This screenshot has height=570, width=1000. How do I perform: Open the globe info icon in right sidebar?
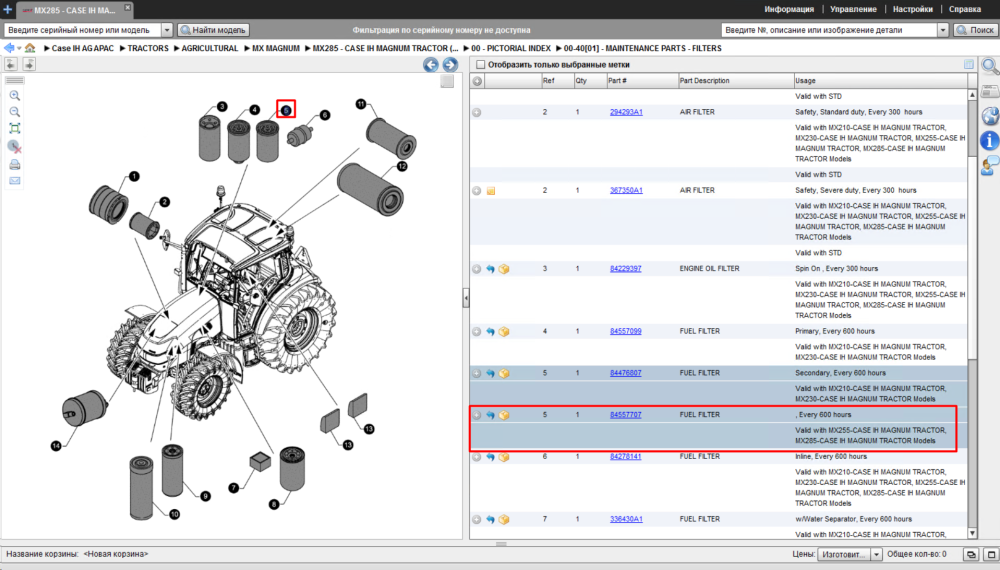pos(990,116)
